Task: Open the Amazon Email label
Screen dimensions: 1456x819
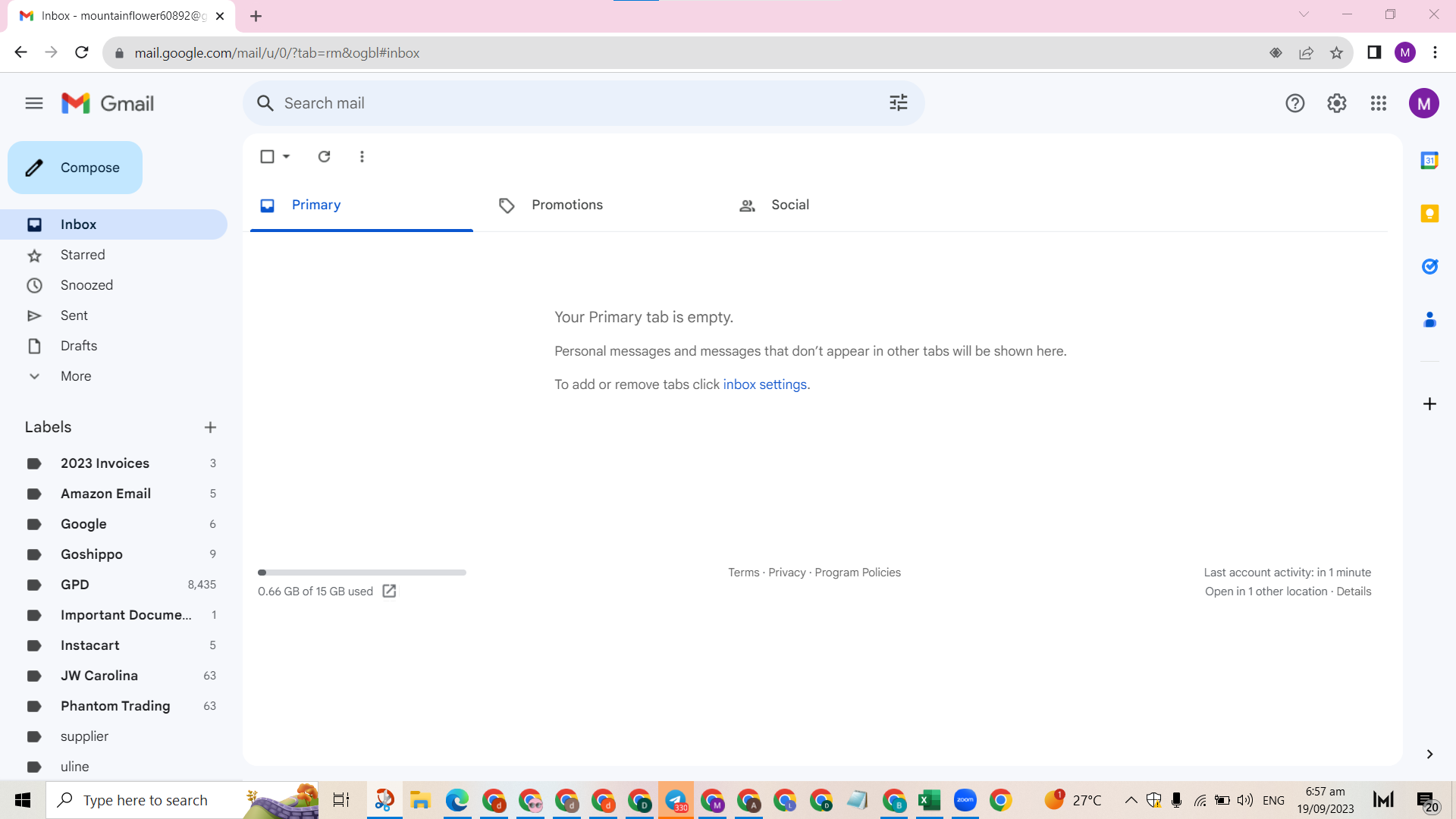Action: click(105, 494)
